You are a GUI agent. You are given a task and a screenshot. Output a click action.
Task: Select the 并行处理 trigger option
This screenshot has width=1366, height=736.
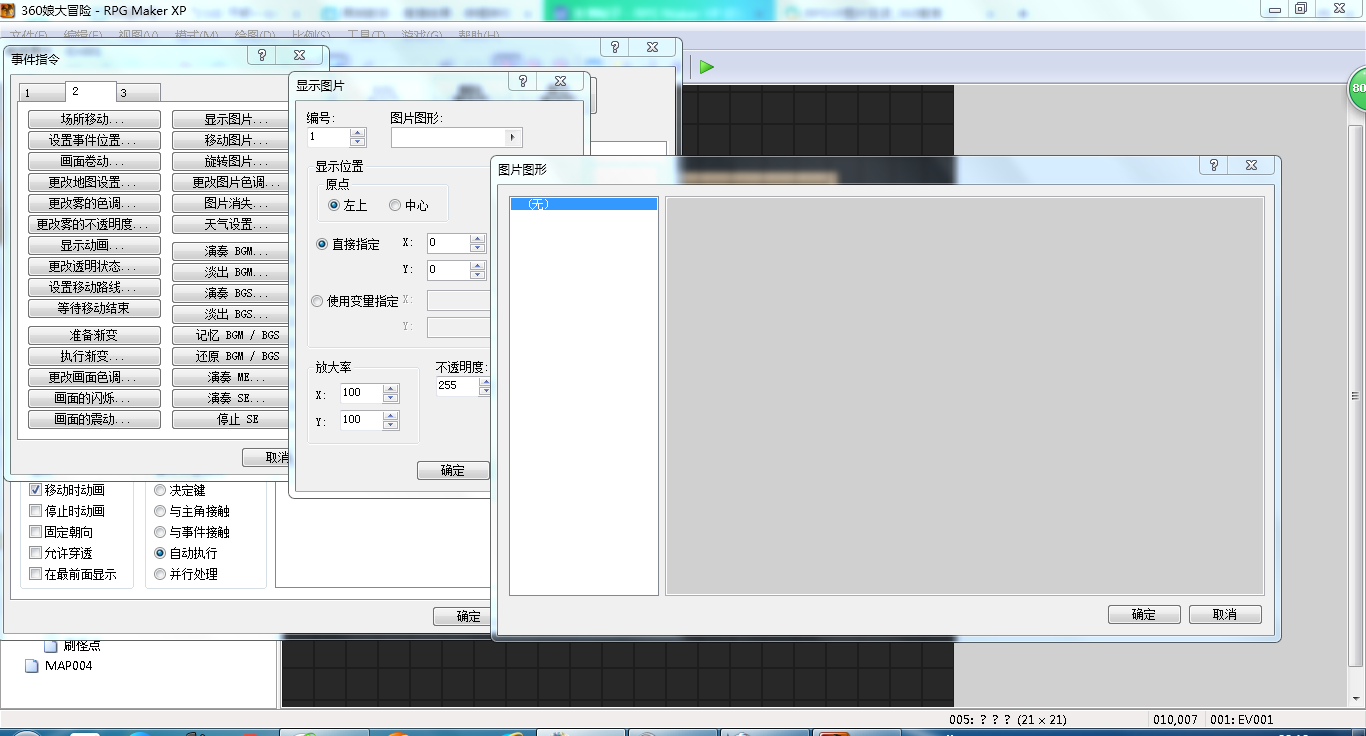160,574
